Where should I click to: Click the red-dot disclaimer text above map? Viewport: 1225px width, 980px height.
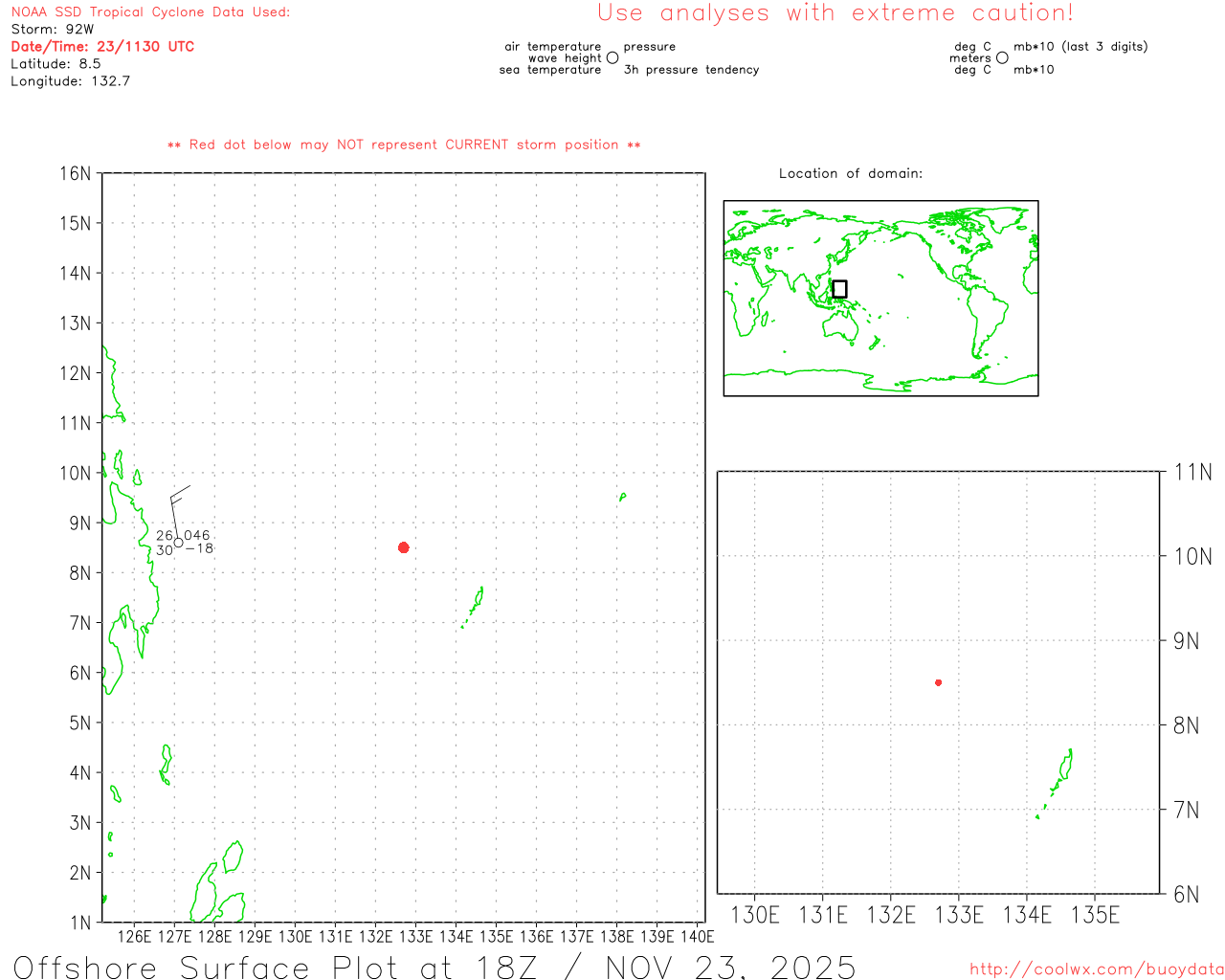tap(404, 145)
